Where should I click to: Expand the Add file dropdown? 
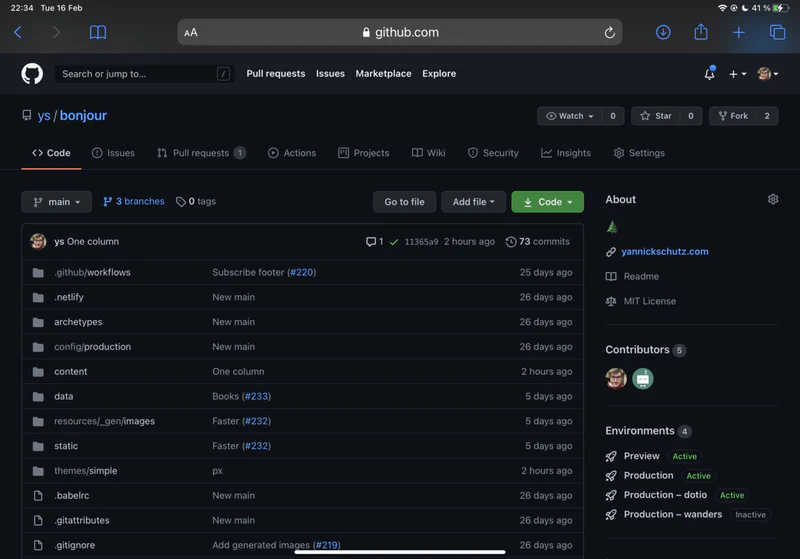click(x=473, y=201)
